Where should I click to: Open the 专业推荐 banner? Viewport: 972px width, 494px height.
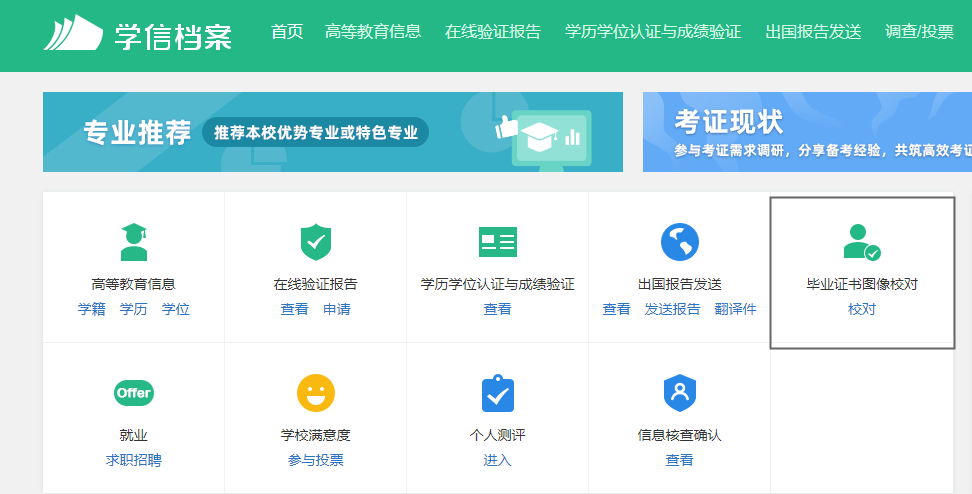[x=332, y=132]
